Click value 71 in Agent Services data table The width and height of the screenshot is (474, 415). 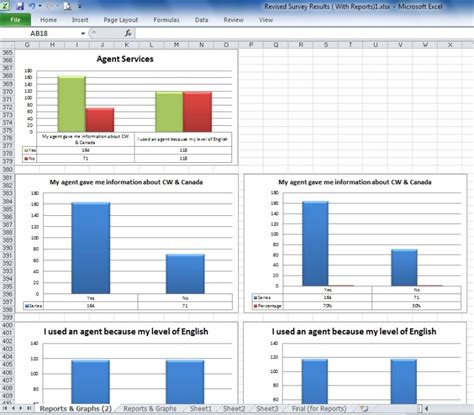[85, 159]
